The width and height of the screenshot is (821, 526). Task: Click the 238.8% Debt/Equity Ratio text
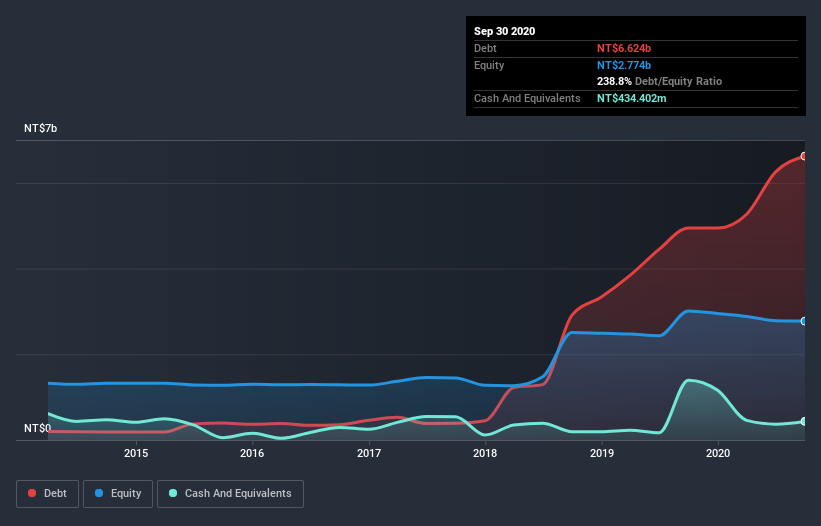[659, 81]
